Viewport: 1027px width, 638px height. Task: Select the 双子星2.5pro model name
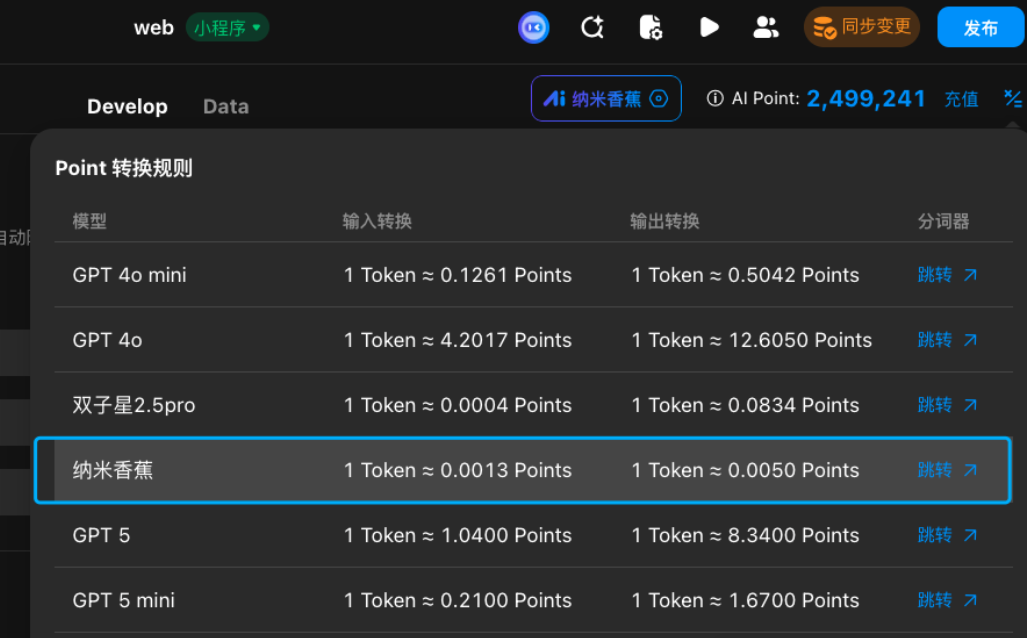click(x=134, y=405)
